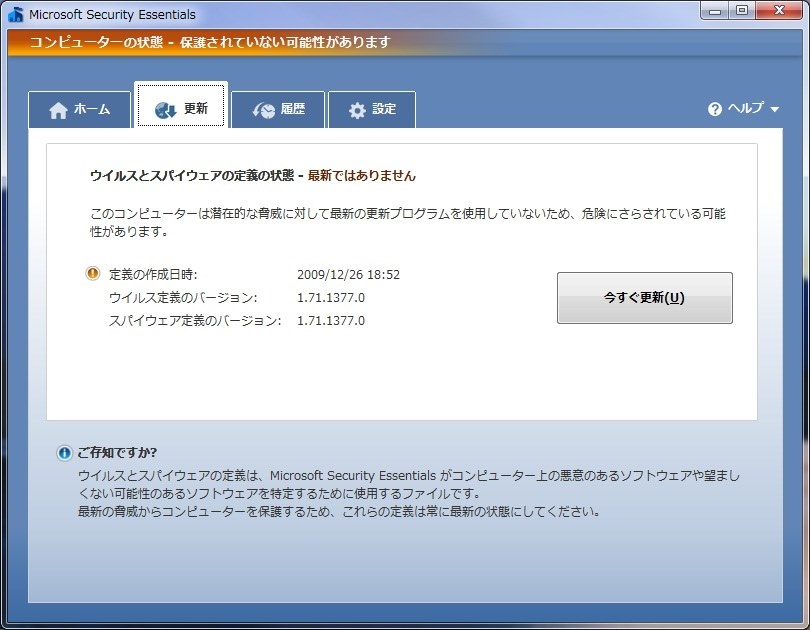Open the 設定 tab

coord(372,110)
